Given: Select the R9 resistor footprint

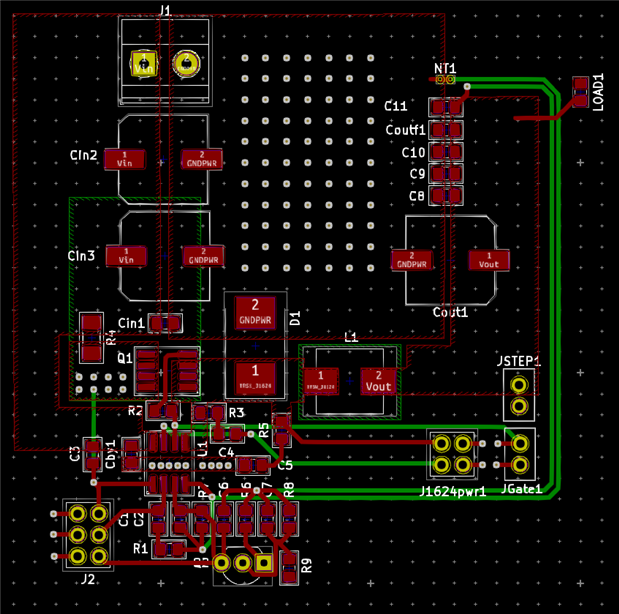Looking at the screenshot, I should 289,568.
